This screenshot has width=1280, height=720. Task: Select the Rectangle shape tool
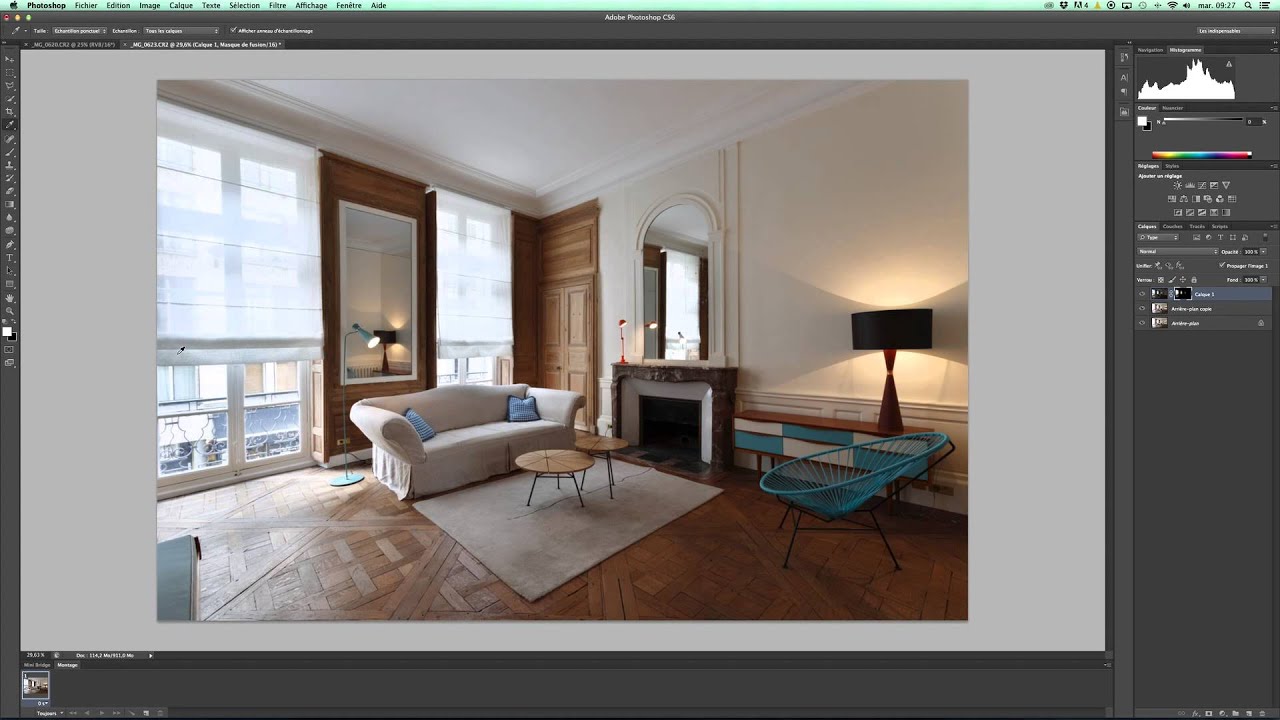point(9,284)
